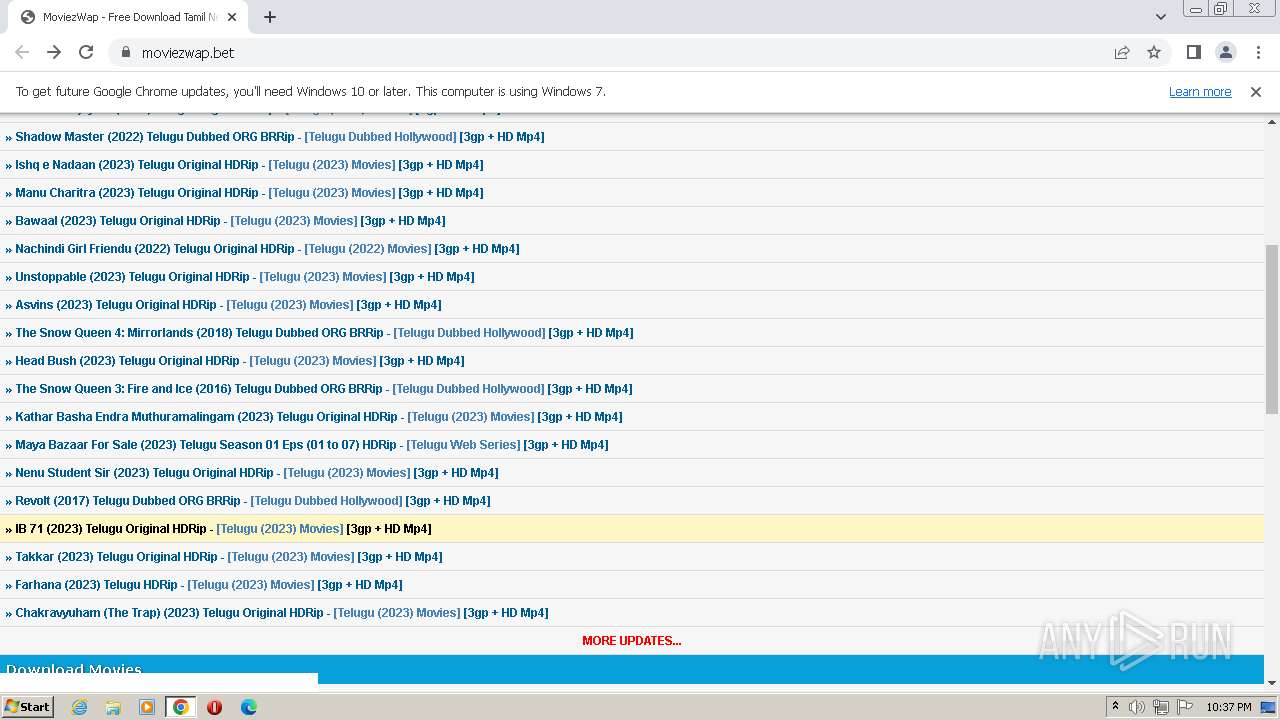Viewport: 1280px width, 720px height.
Task: Select the MoviezWap browser tab
Action: pyautogui.click(x=128, y=17)
